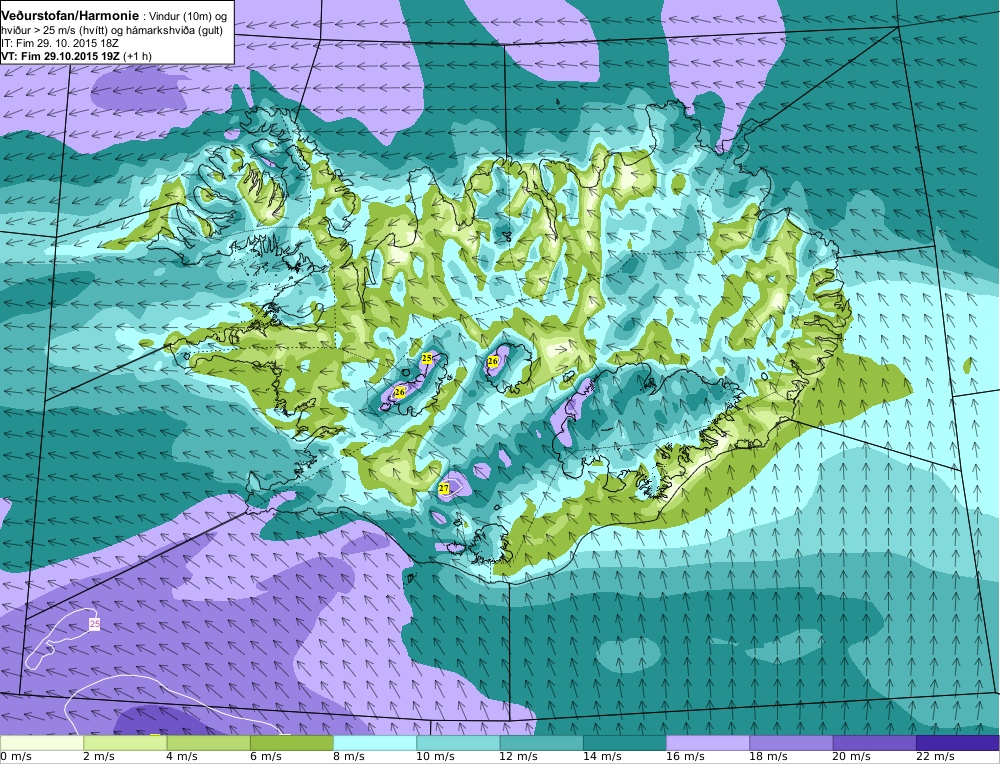Viewport: 1000px width, 764px height.
Task: Click the '10 m/s' legend label
Action: coord(436,757)
